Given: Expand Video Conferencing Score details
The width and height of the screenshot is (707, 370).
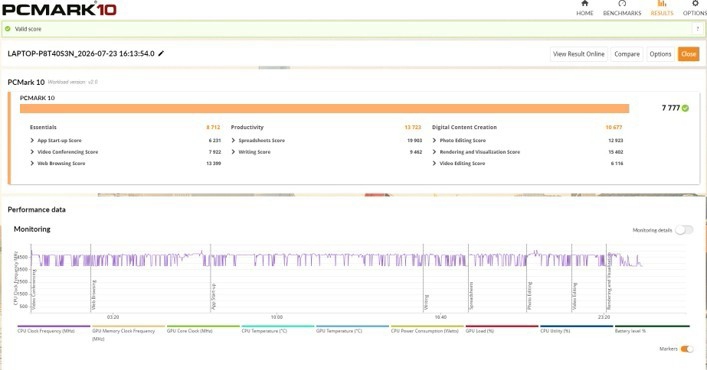Looking at the screenshot, I should tap(32, 152).
